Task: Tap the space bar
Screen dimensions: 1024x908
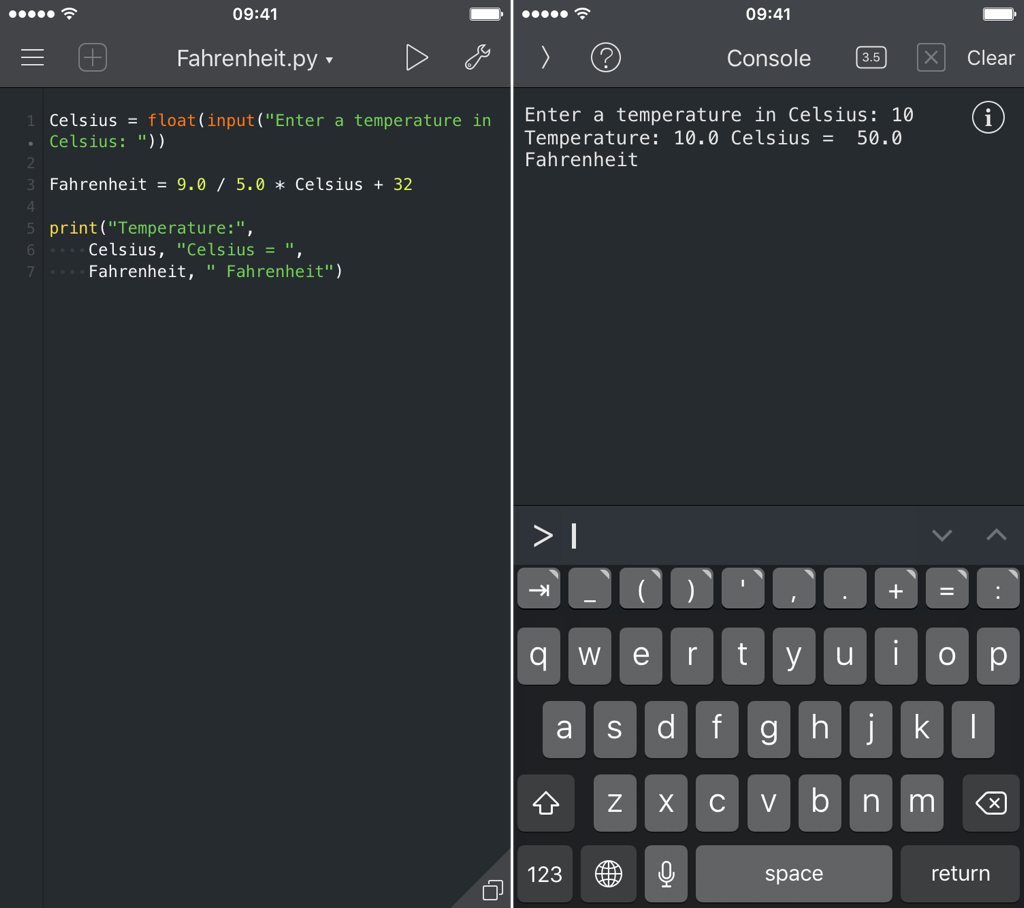Action: (793, 873)
